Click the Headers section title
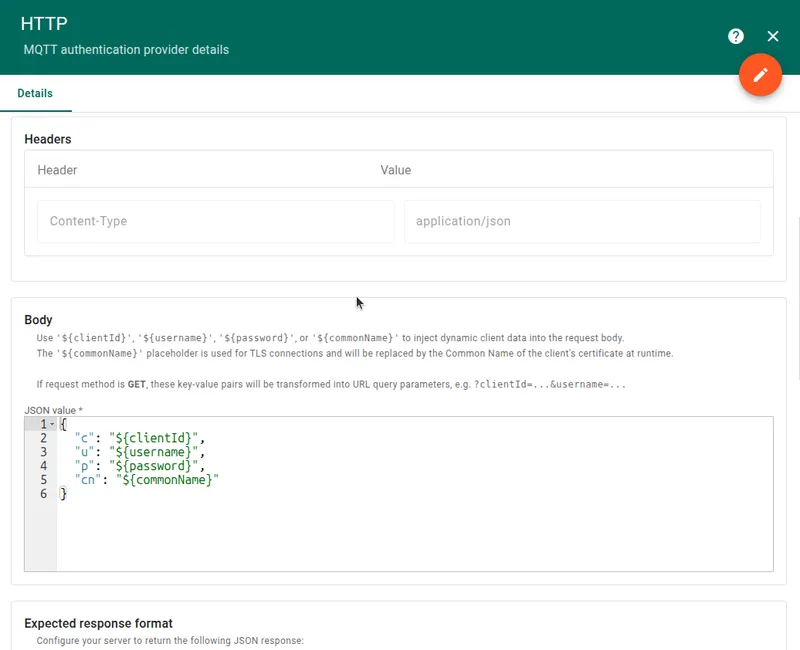This screenshot has width=800, height=650. (x=48, y=139)
